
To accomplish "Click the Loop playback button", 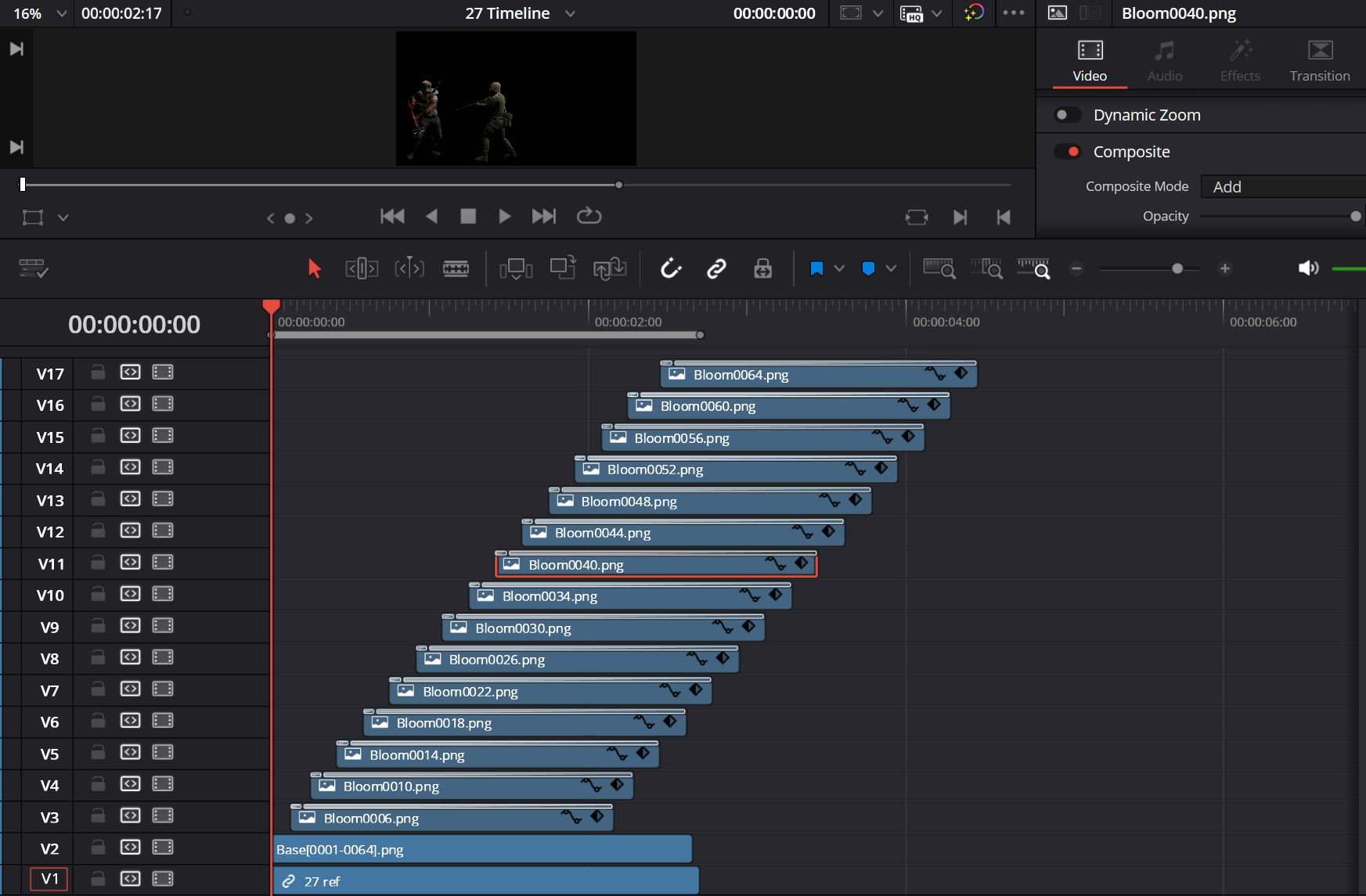I will coord(589,217).
